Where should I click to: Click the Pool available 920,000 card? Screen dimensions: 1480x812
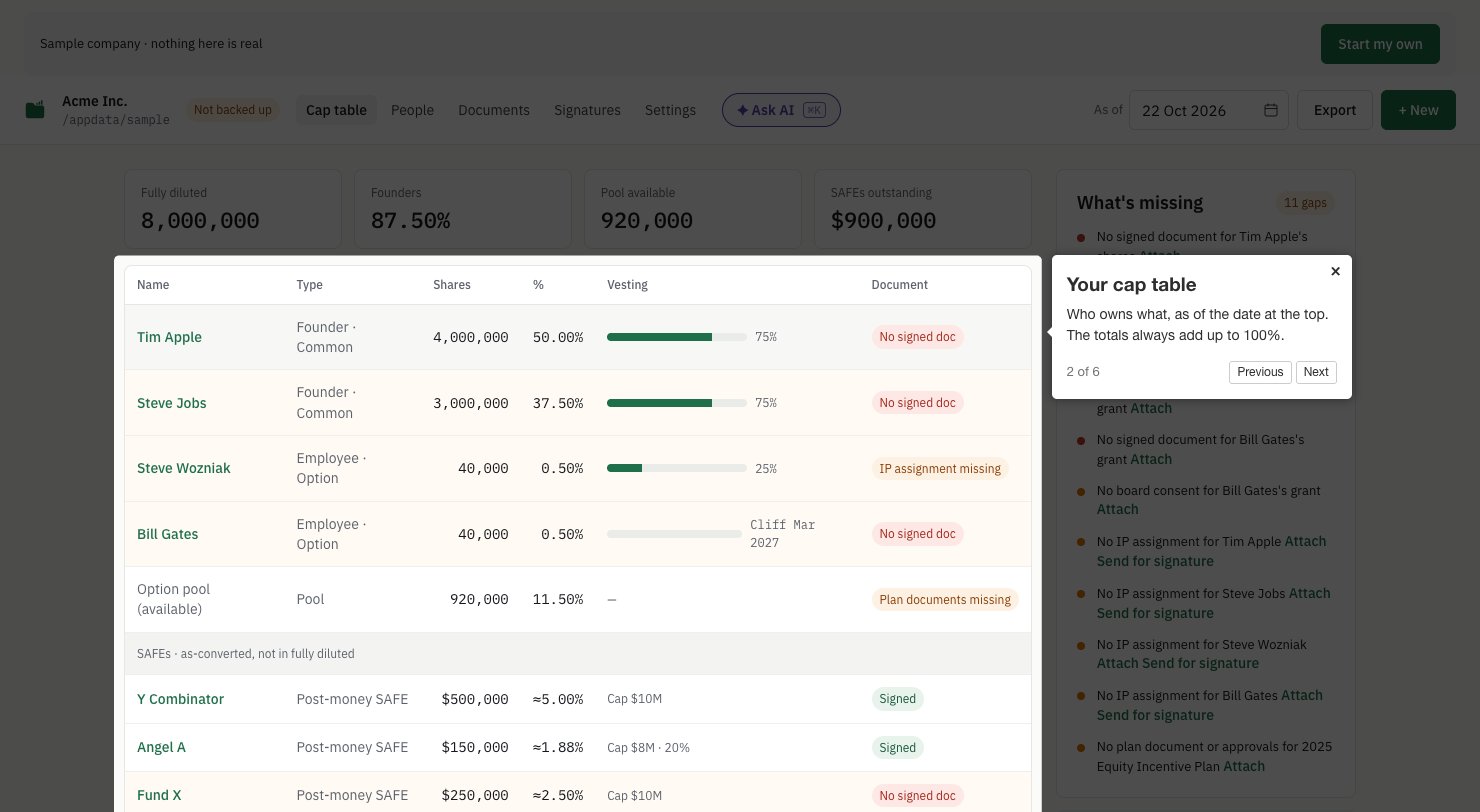coord(693,209)
